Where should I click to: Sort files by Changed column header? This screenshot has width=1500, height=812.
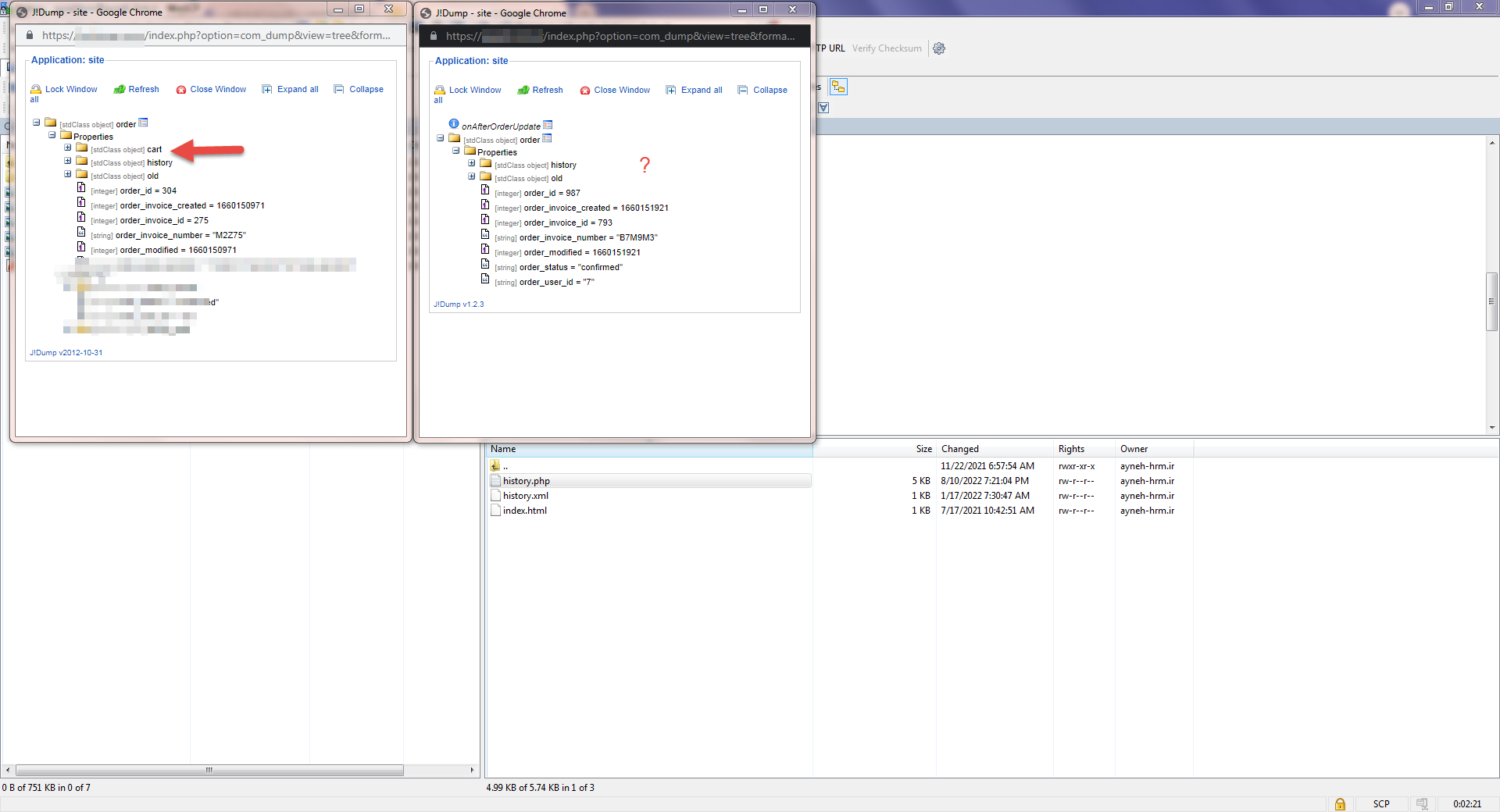pyautogui.click(x=959, y=449)
